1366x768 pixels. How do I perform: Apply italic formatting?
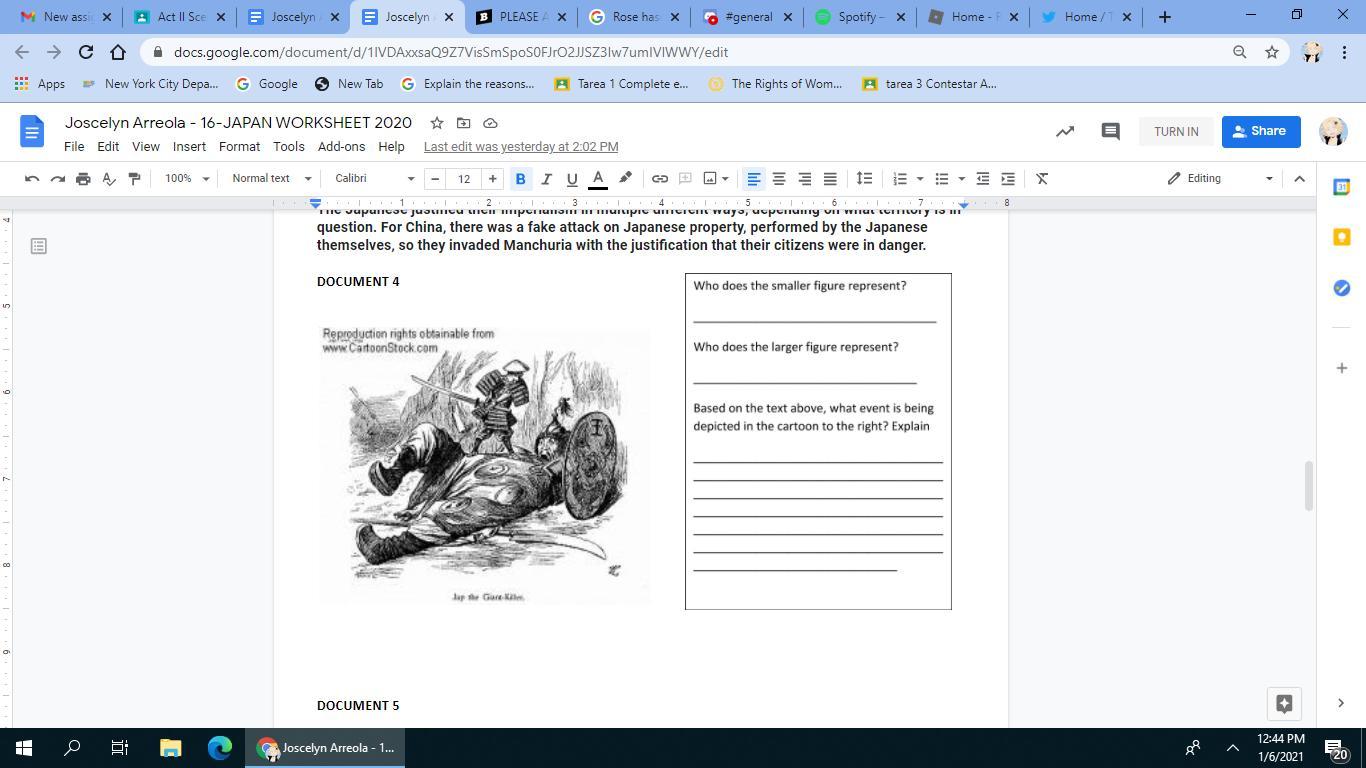click(x=546, y=178)
